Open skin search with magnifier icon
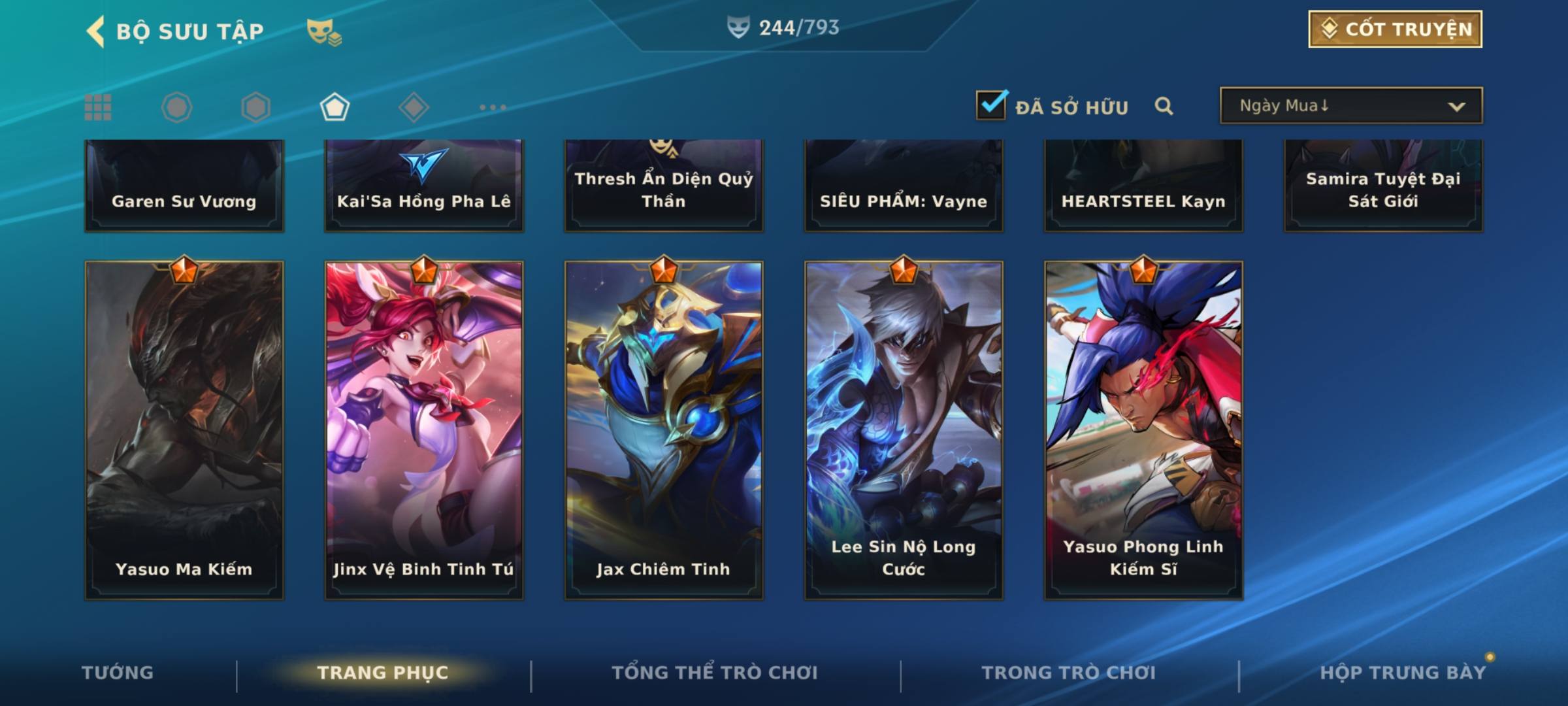This screenshot has width=1568, height=706. click(x=1164, y=106)
